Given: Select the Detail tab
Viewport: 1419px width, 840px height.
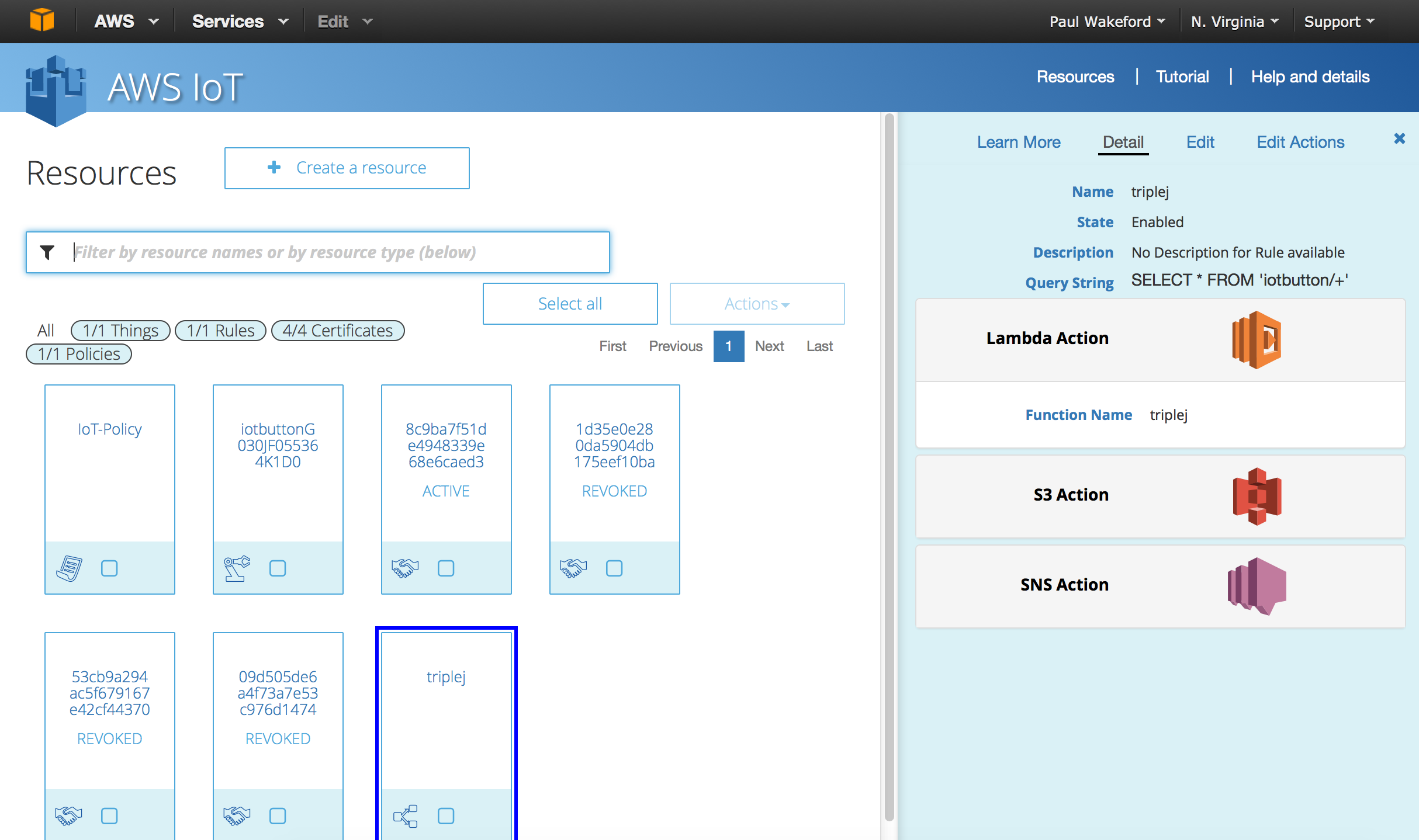Looking at the screenshot, I should pos(1123,142).
